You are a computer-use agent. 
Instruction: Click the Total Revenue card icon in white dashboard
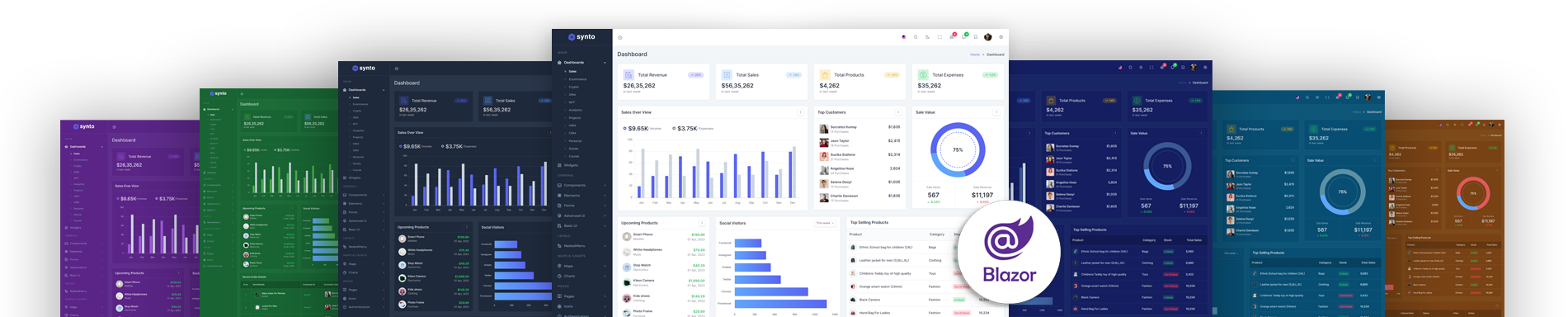(629, 75)
